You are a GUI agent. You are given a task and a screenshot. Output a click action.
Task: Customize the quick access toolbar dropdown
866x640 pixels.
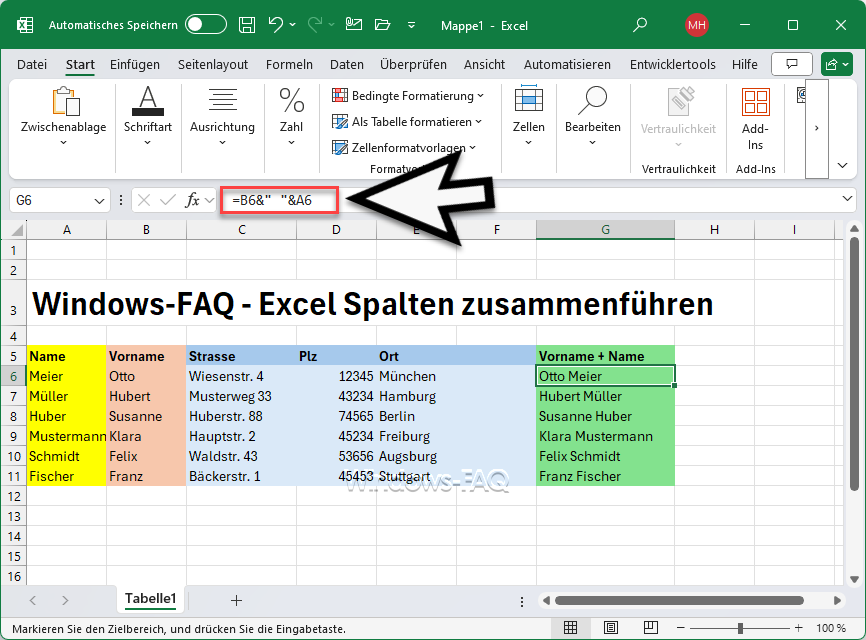(411, 25)
